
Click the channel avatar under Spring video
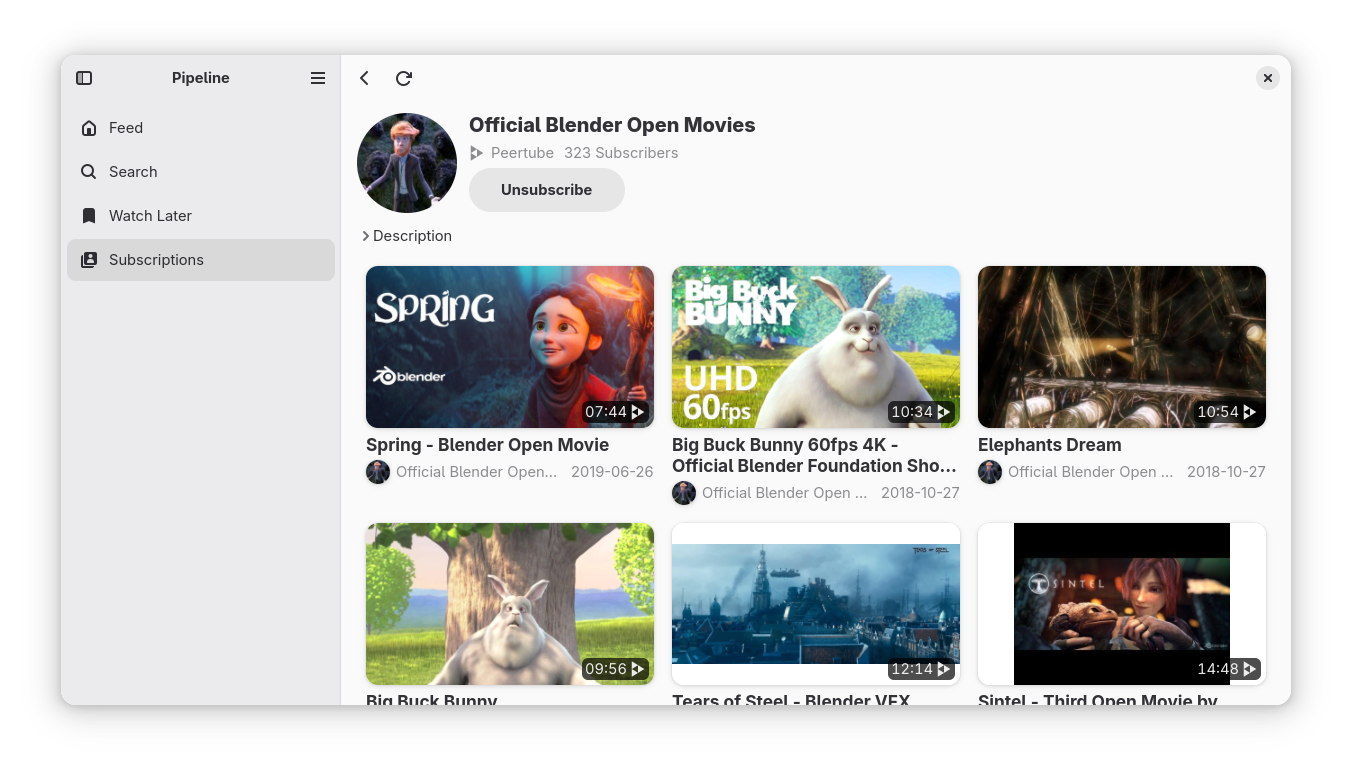(x=378, y=472)
